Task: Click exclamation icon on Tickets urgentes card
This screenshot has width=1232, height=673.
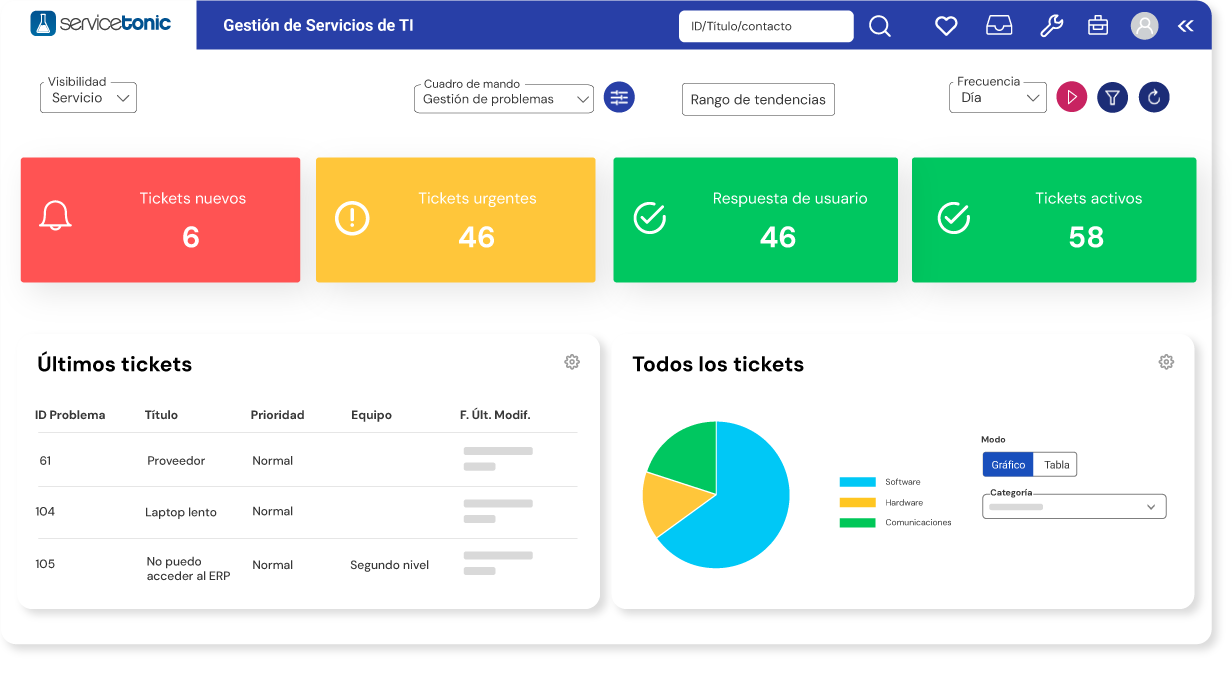Action: tap(352, 218)
